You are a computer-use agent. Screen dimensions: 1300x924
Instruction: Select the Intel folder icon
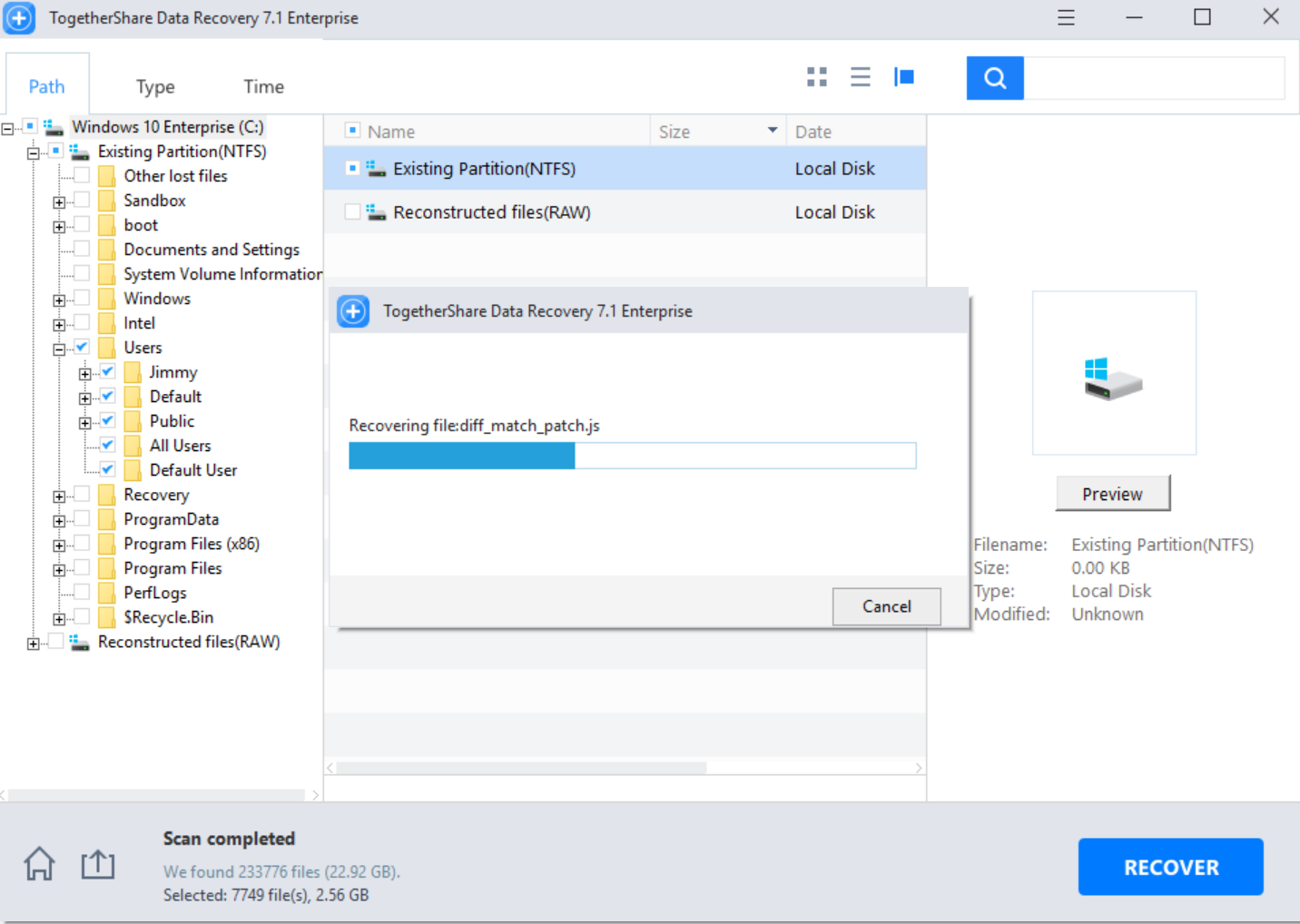(107, 323)
